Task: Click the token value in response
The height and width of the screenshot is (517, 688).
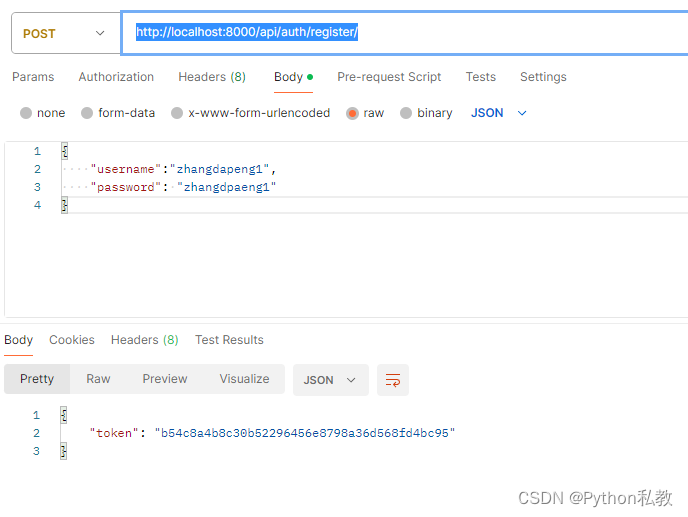Action: click(x=305, y=433)
